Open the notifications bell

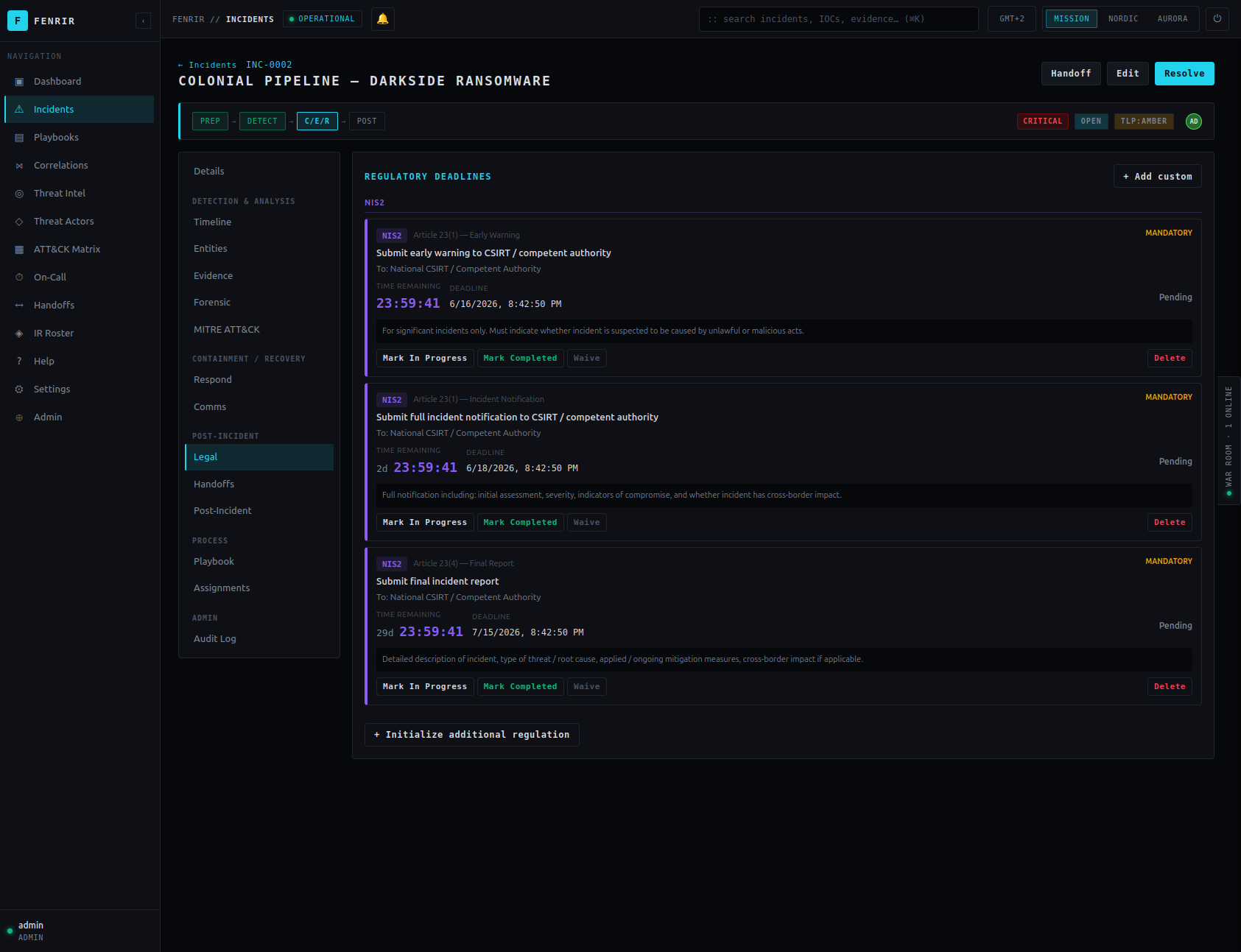[x=383, y=19]
